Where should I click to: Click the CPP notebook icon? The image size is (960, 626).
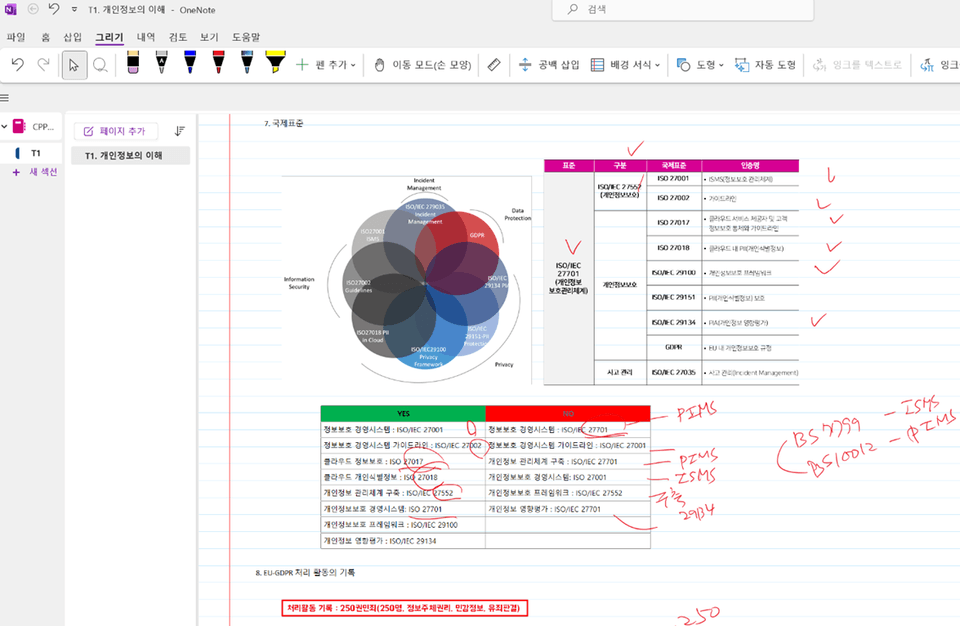click(19, 126)
